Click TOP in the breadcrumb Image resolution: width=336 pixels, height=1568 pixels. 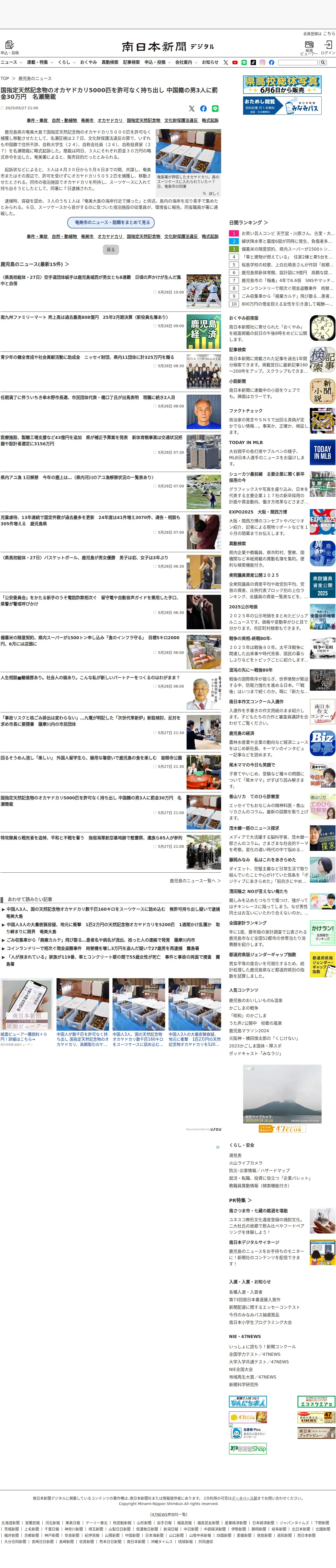pyautogui.click(x=5, y=78)
